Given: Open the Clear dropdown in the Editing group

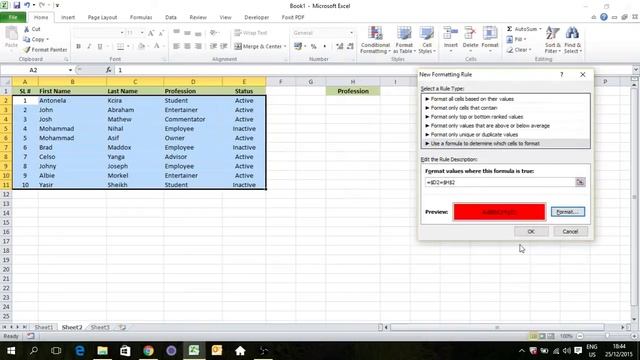Looking at the screenshot, I should click(530, 50).
